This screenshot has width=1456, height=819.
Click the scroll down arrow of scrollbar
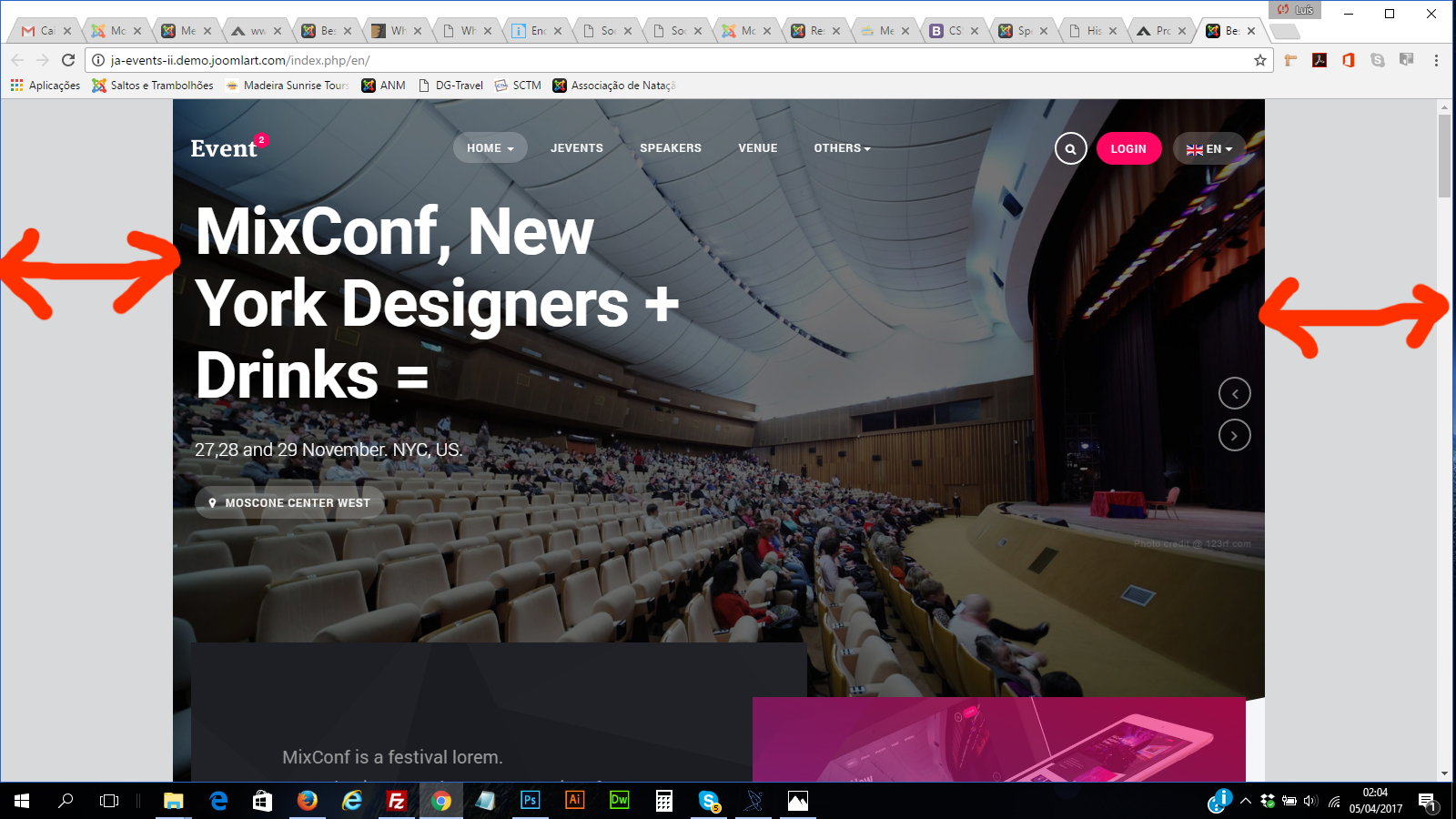(x=1444, y=774)
